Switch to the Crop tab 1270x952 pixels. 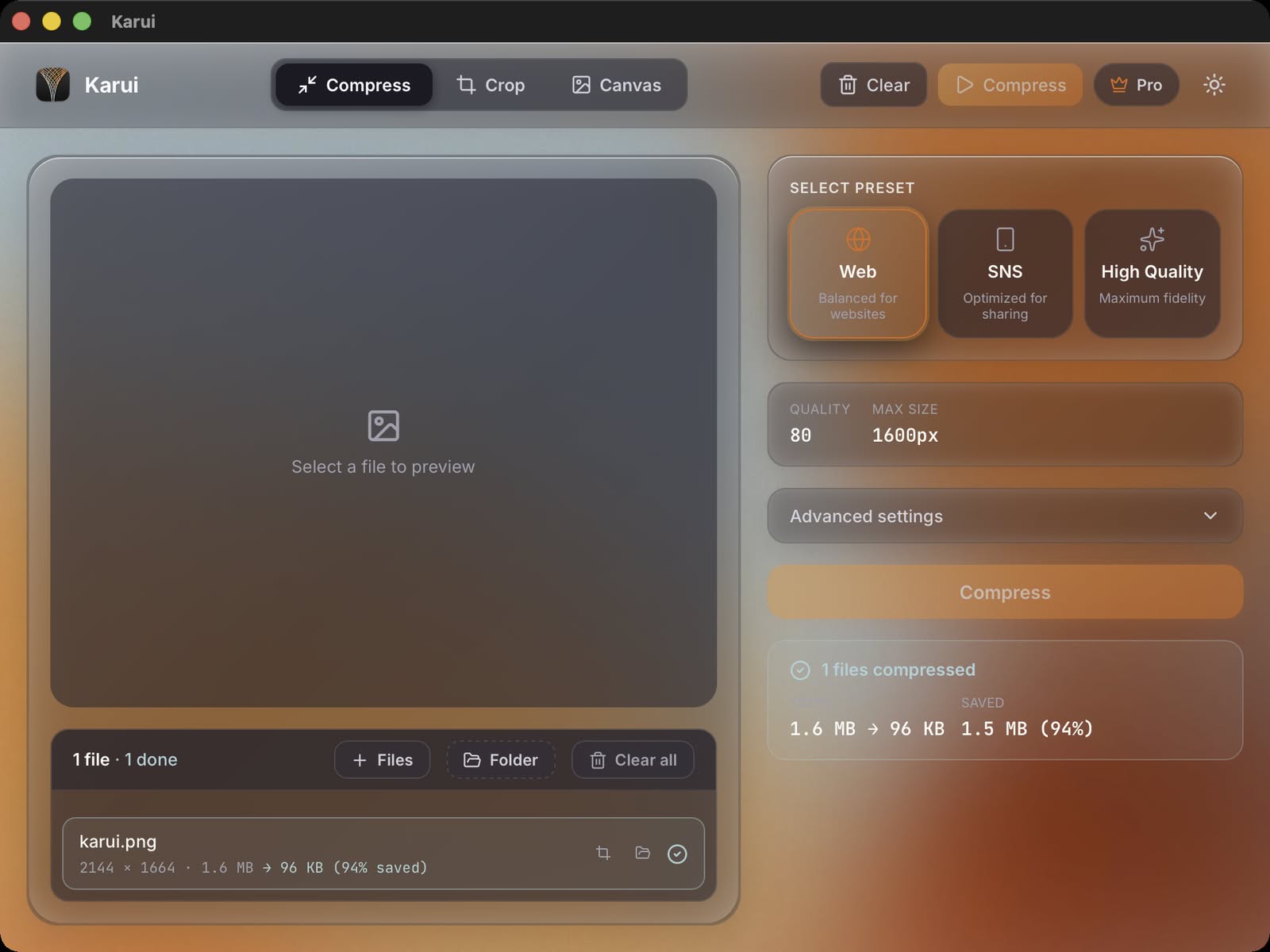click(492, 85)
